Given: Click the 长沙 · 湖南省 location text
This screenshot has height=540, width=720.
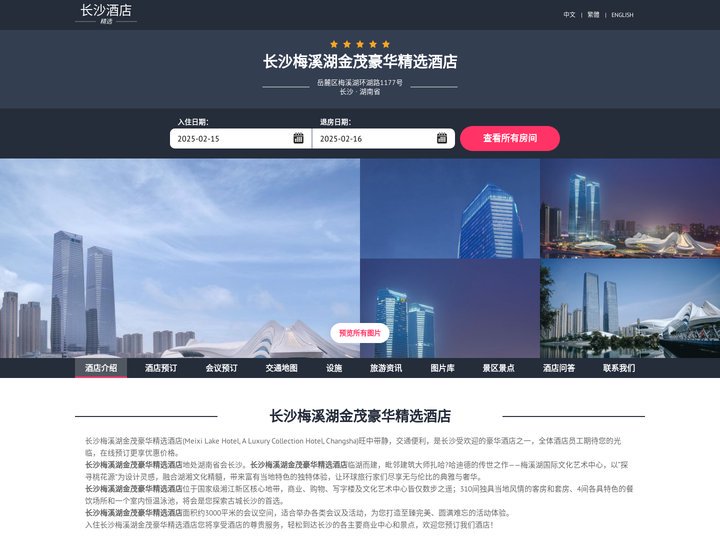Looking at the screenshot, I should point(360,92).
